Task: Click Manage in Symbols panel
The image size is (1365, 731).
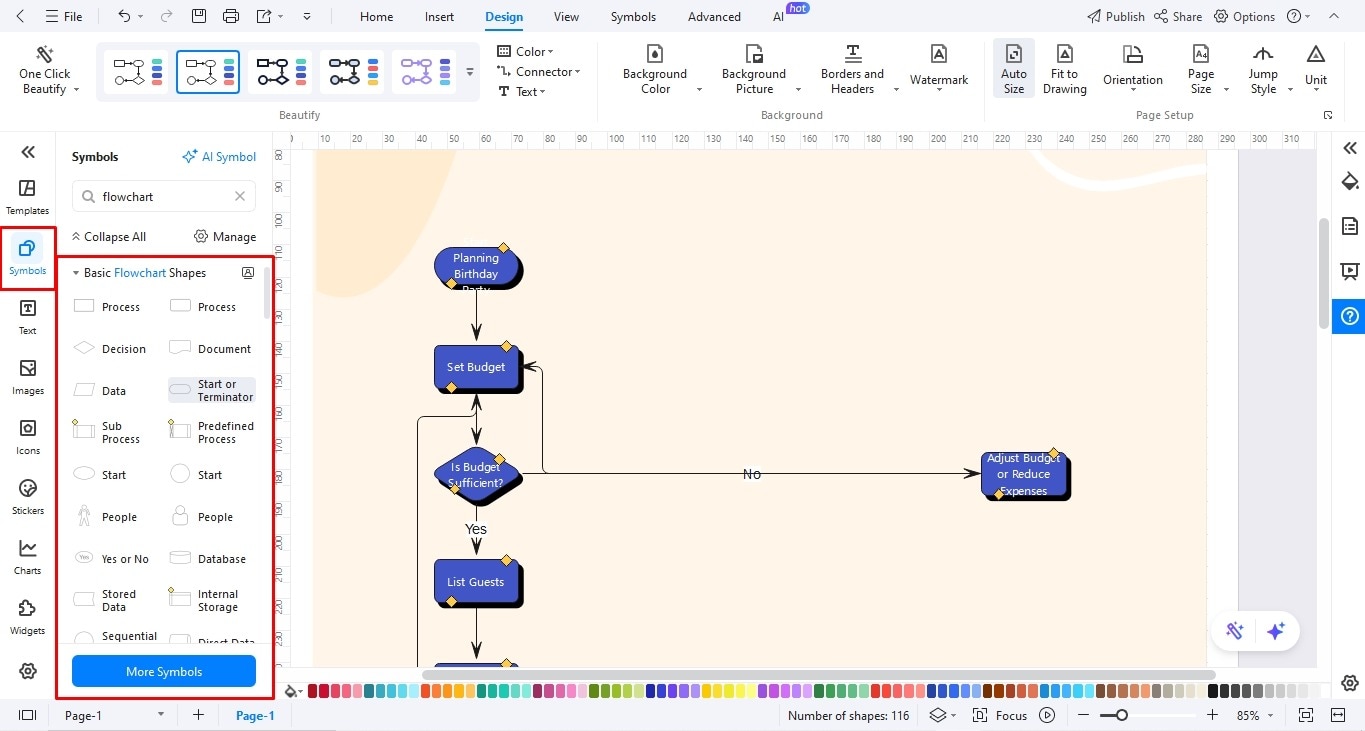Action: point(225,237)
